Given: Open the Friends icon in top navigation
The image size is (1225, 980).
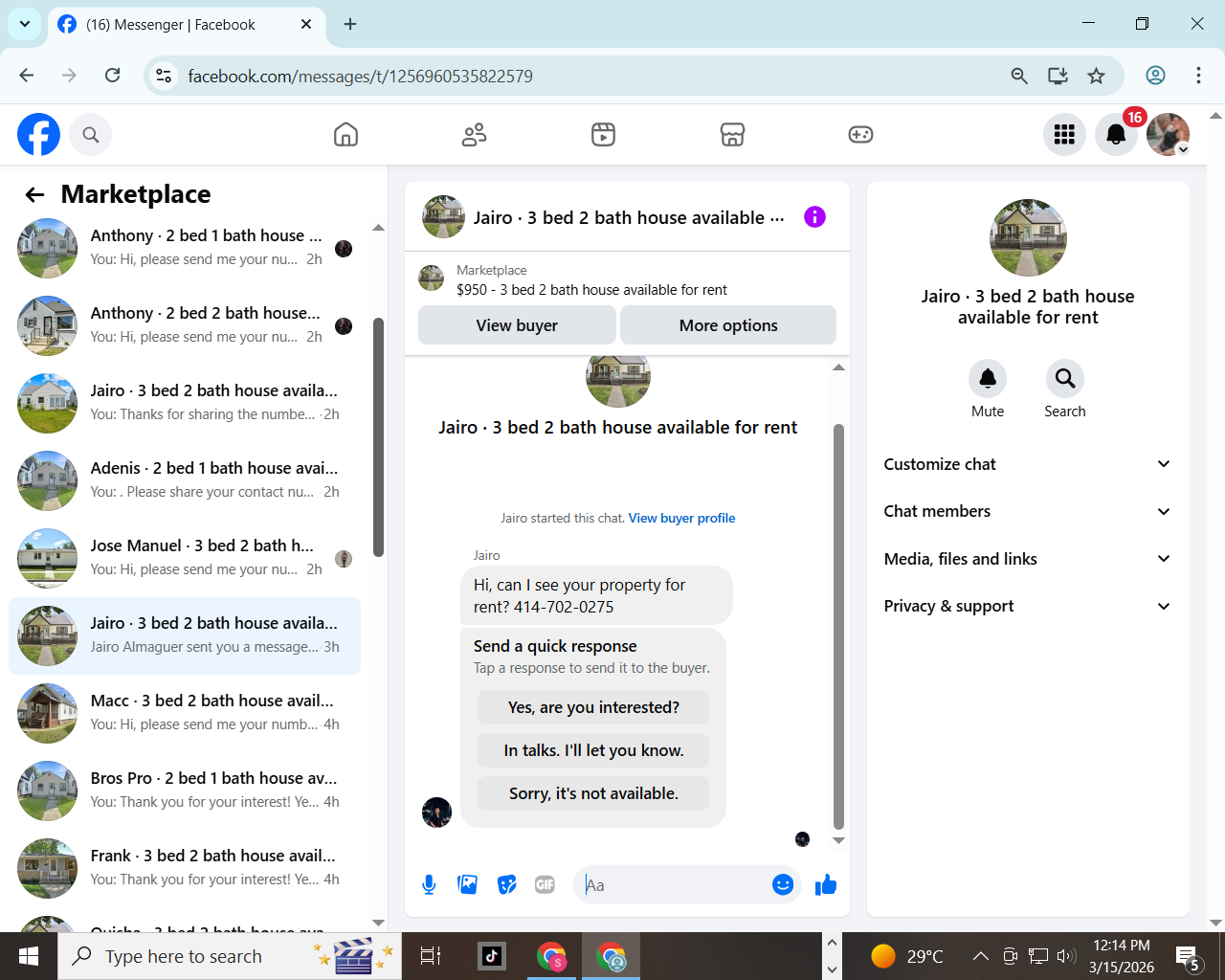Looking at the screenshot, I should [x=474, y=135].
